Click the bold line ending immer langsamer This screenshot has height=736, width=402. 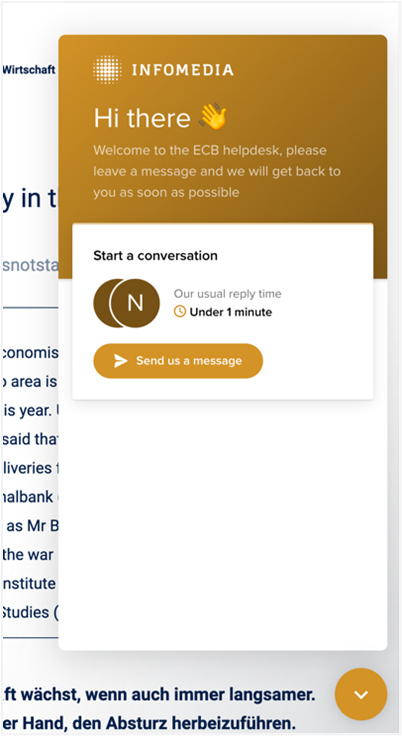click(x=158, y=693)
